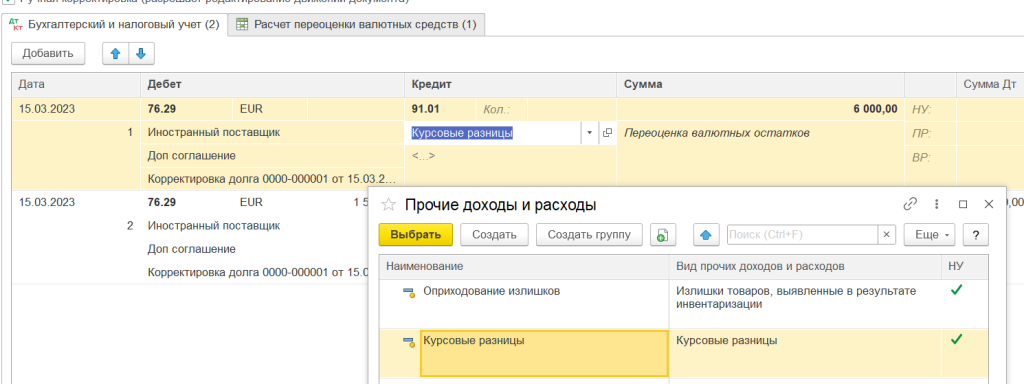Click the Курсовые разницы credit subconto field

click(x=492, y=133)
